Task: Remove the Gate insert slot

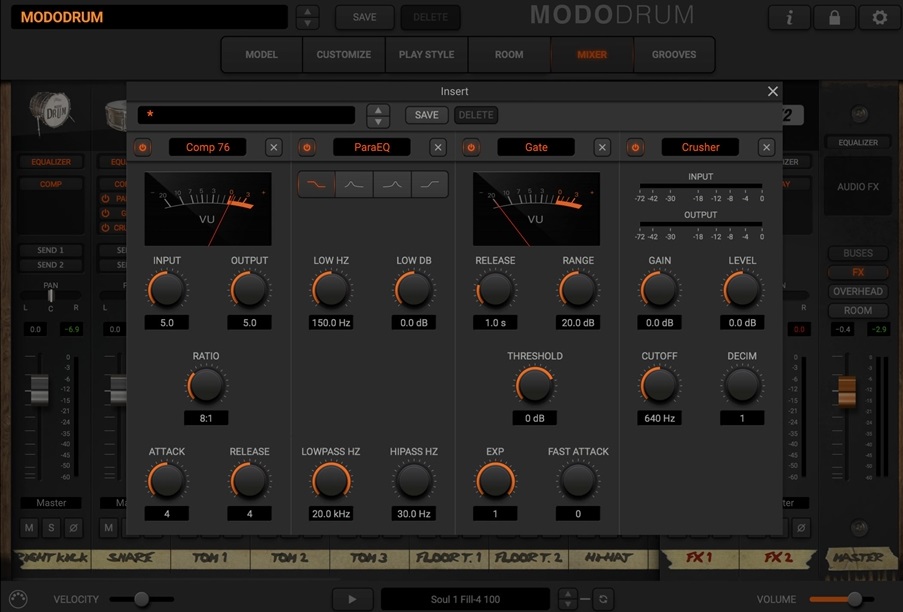Action: point(602,147)
